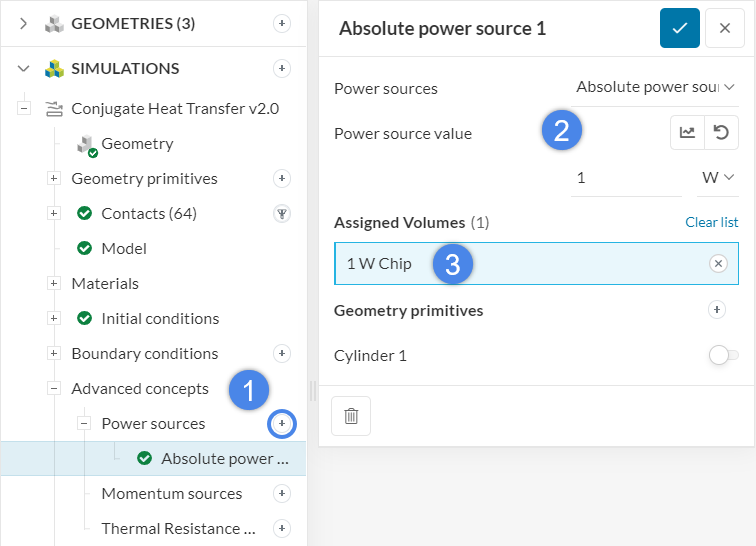Add a new simulation with plus icon
The height and width of the screenshot is (546, 756).
(x=282, y=68)
